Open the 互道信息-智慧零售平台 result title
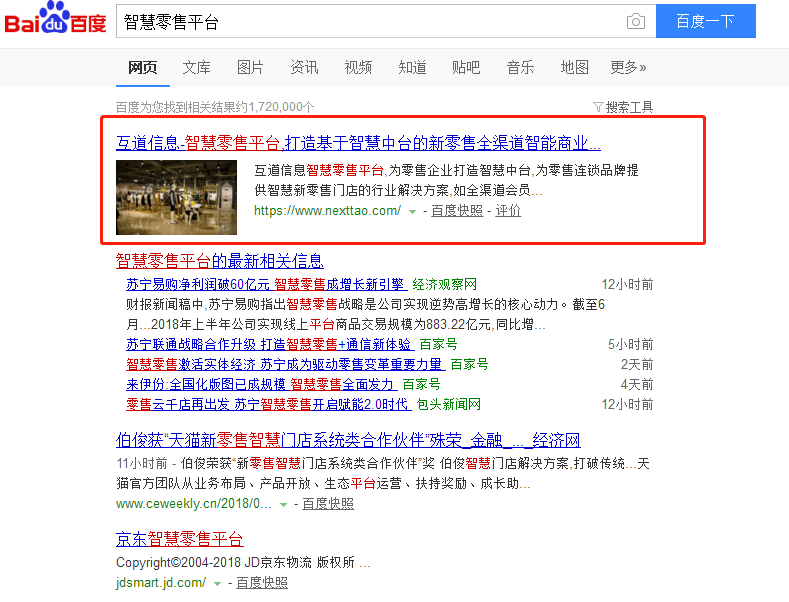 coord(358,143)
